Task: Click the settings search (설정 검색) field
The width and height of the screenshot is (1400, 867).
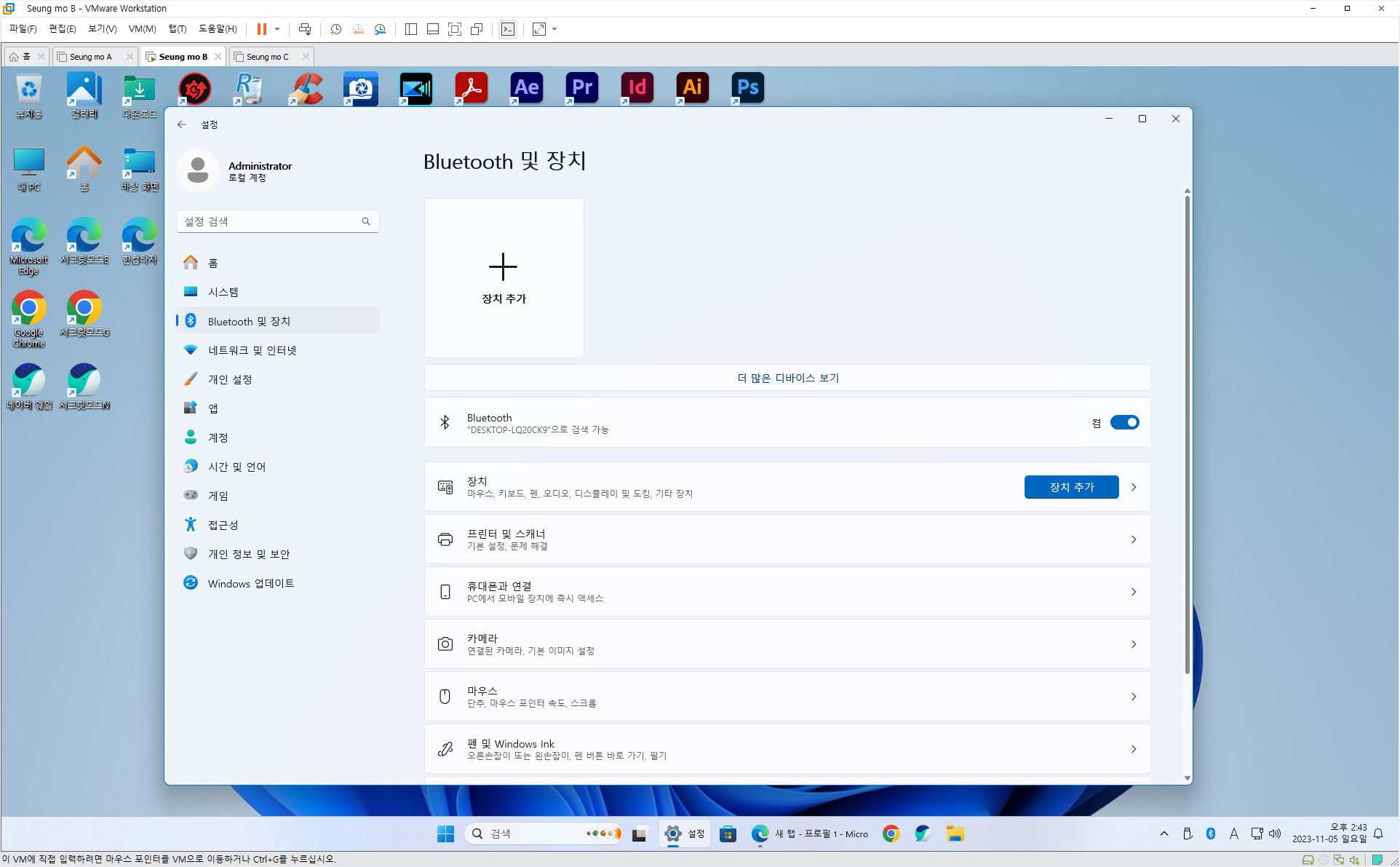Action: 269,221
